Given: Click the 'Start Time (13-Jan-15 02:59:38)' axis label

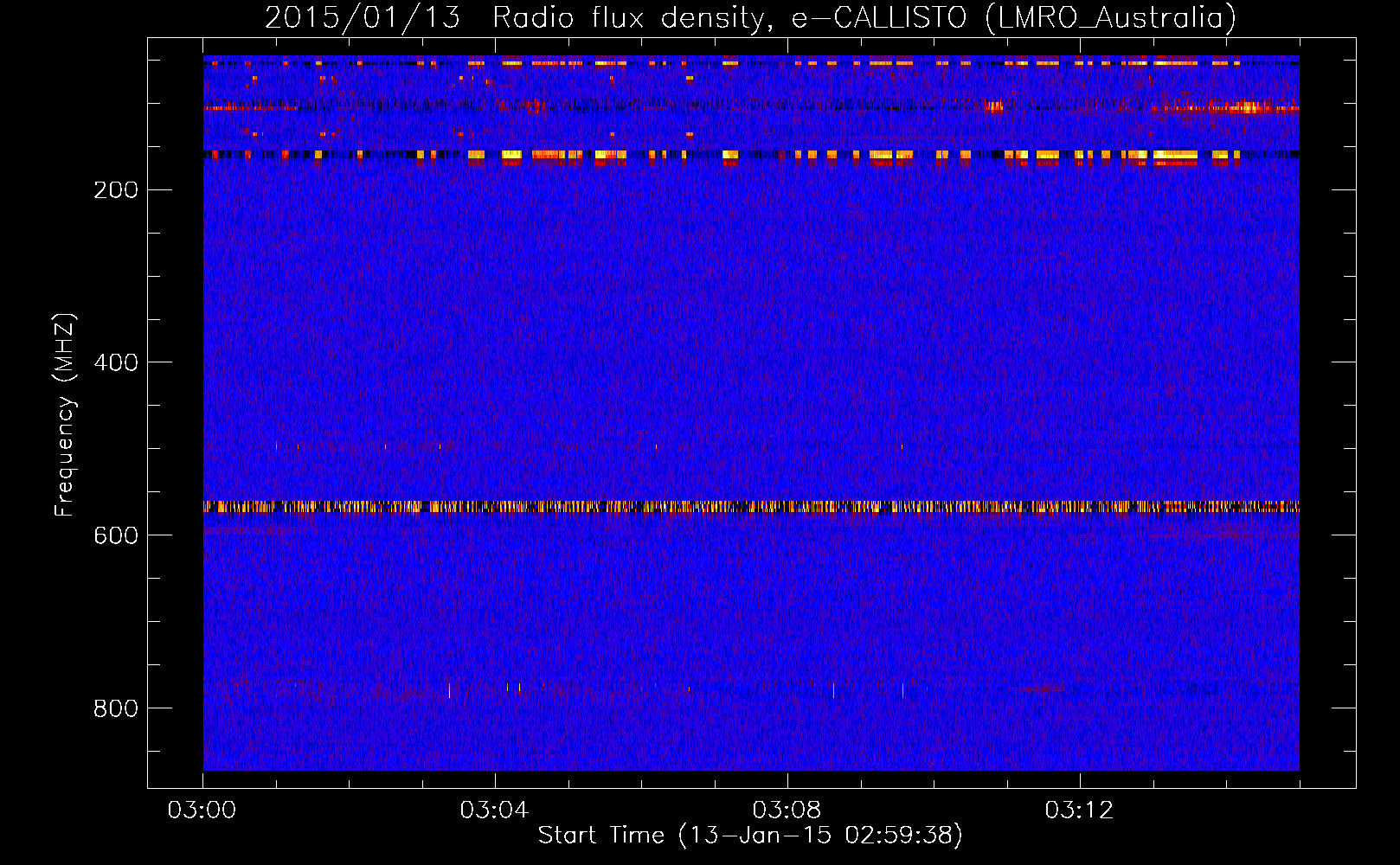Looking at the screenshot, I should pos(750,836).
